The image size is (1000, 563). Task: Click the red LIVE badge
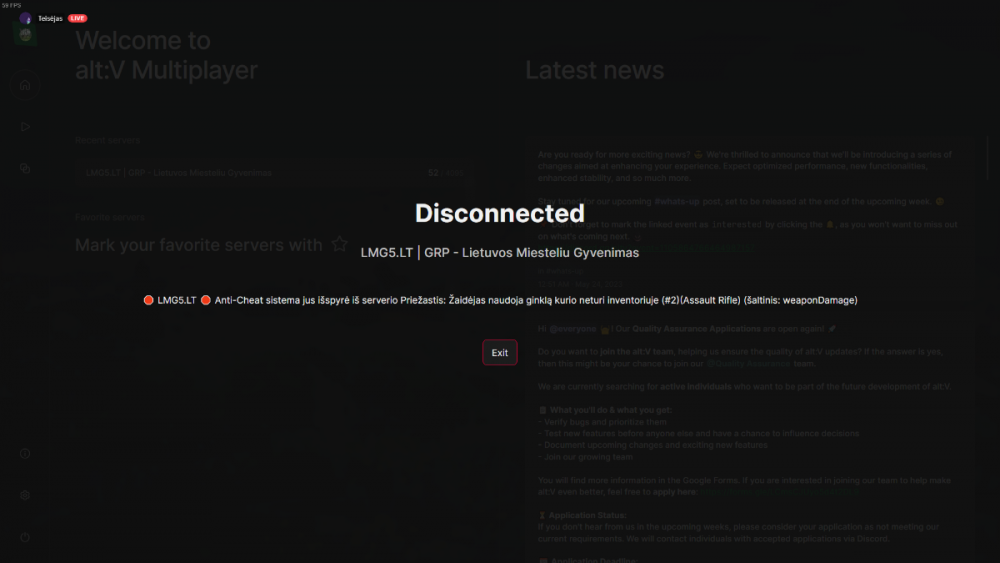click(x=78, y=18)
